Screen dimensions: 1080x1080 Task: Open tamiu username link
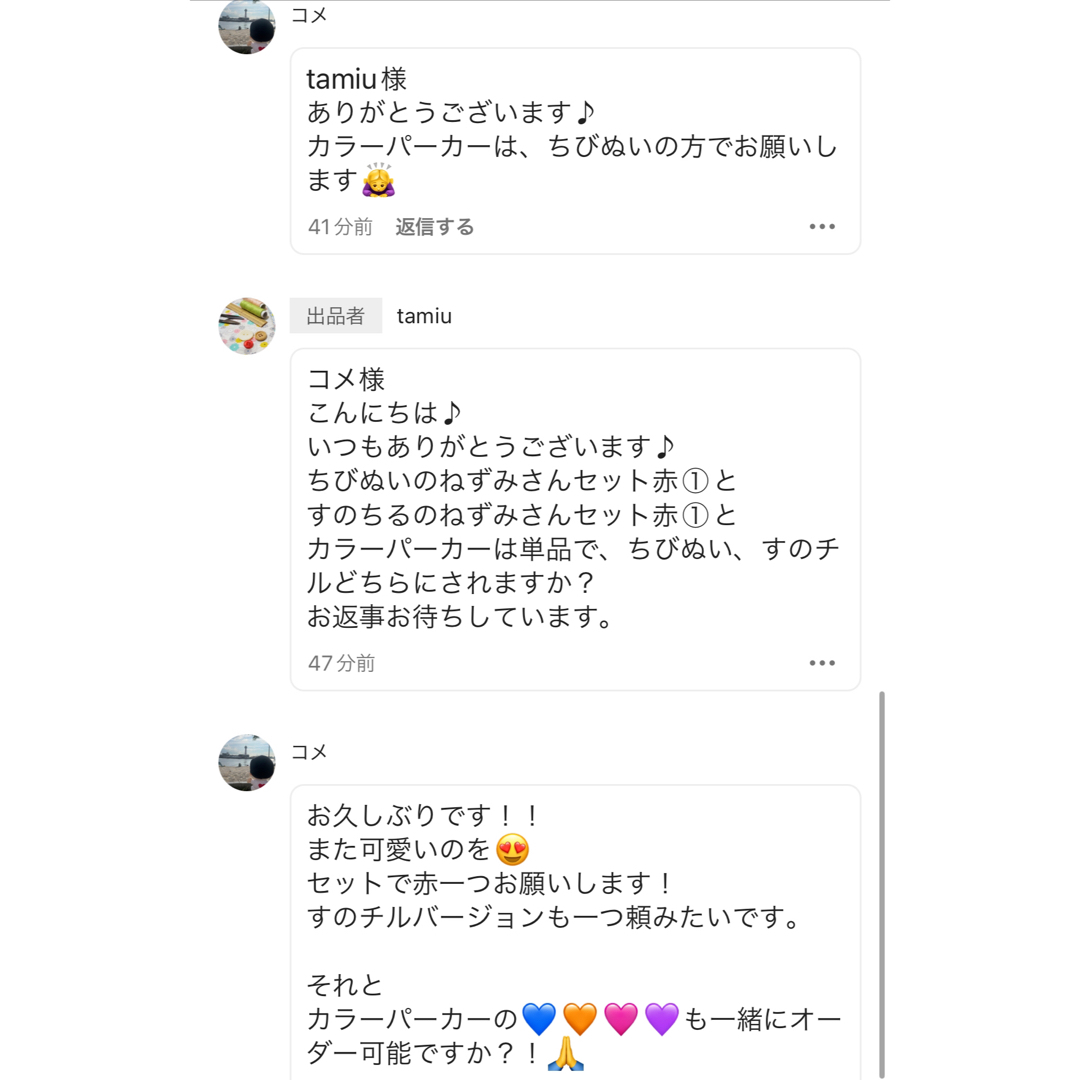point(424,316)
